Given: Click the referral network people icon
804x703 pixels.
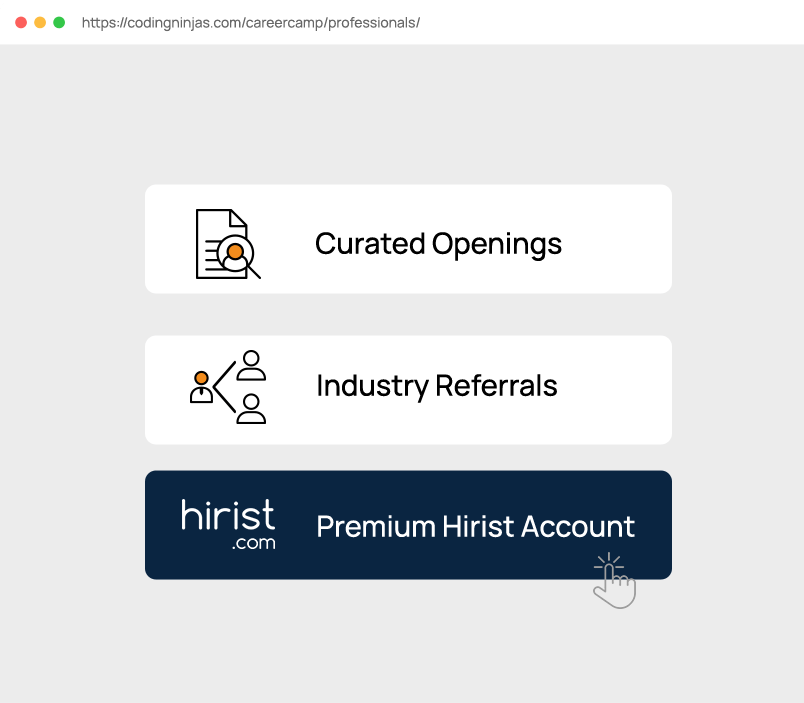Looking at the screenshot, I should 228,387.
